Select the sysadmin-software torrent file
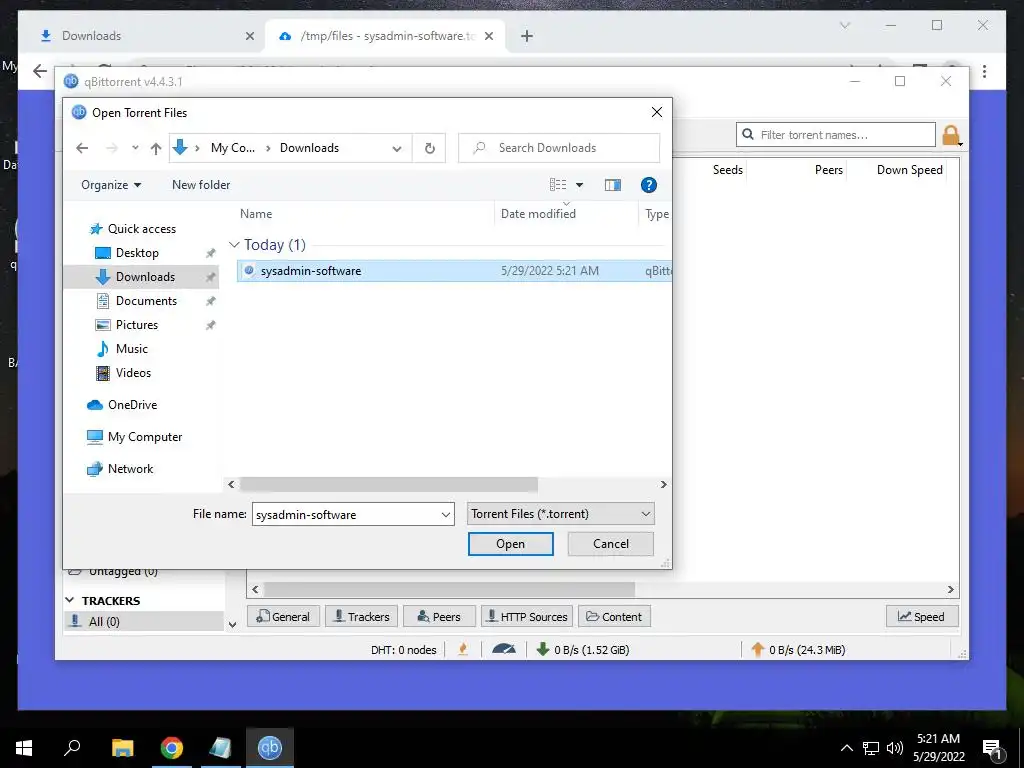Screen dimensions: 1024x768 coord(454,270)
